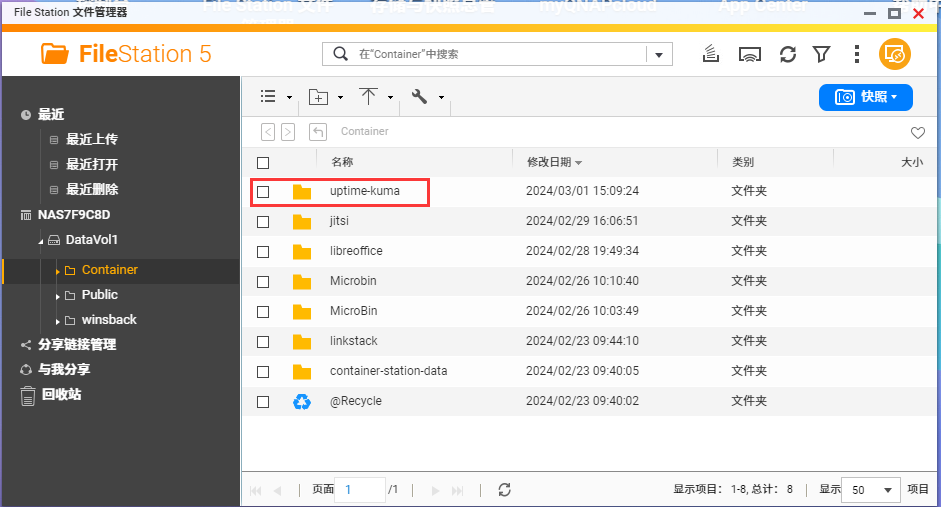This screenshot has width=941, height=507.
Task: Toggle the select-all checkbox in header
Action: [x=263, y=163]
